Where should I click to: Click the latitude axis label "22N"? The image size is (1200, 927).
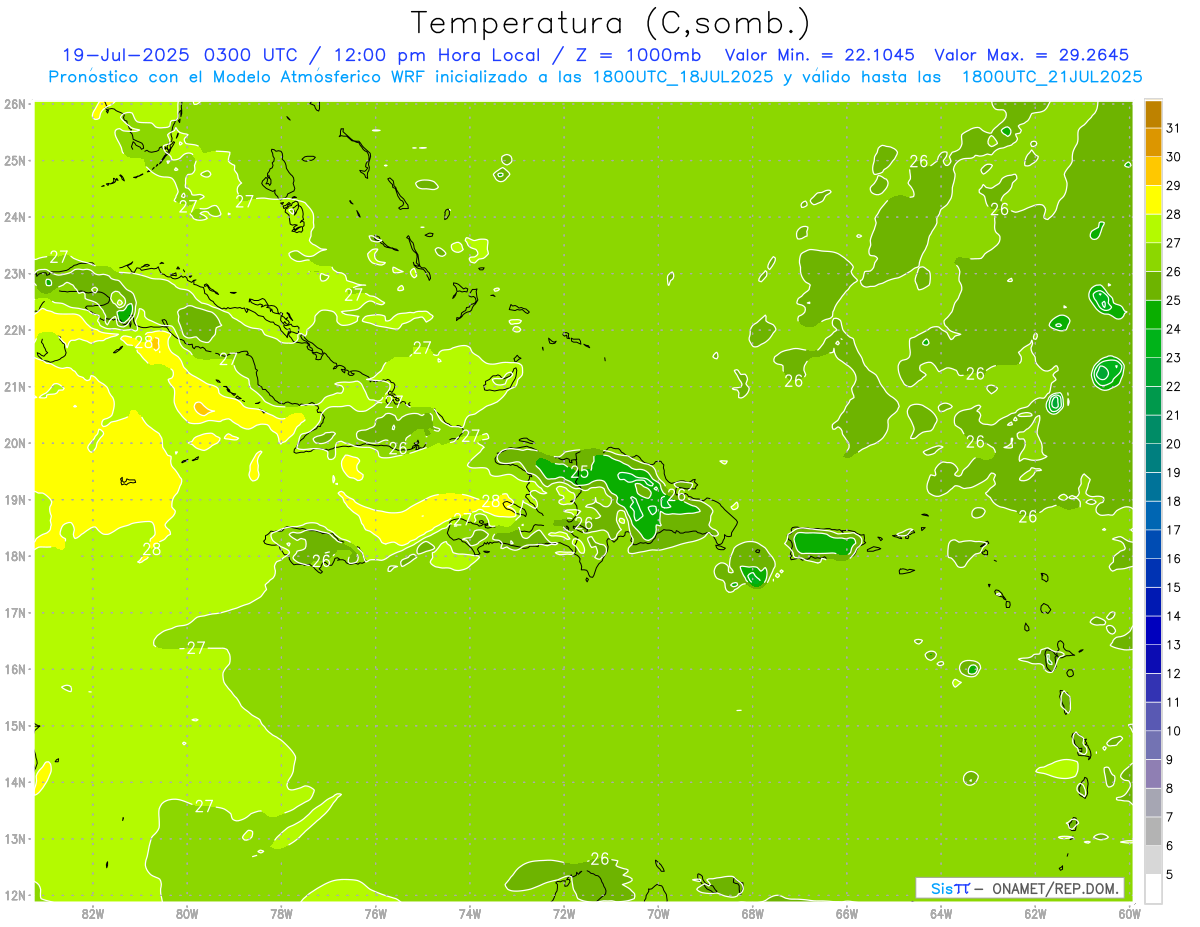pyautogui.click(x=15, y=330)
